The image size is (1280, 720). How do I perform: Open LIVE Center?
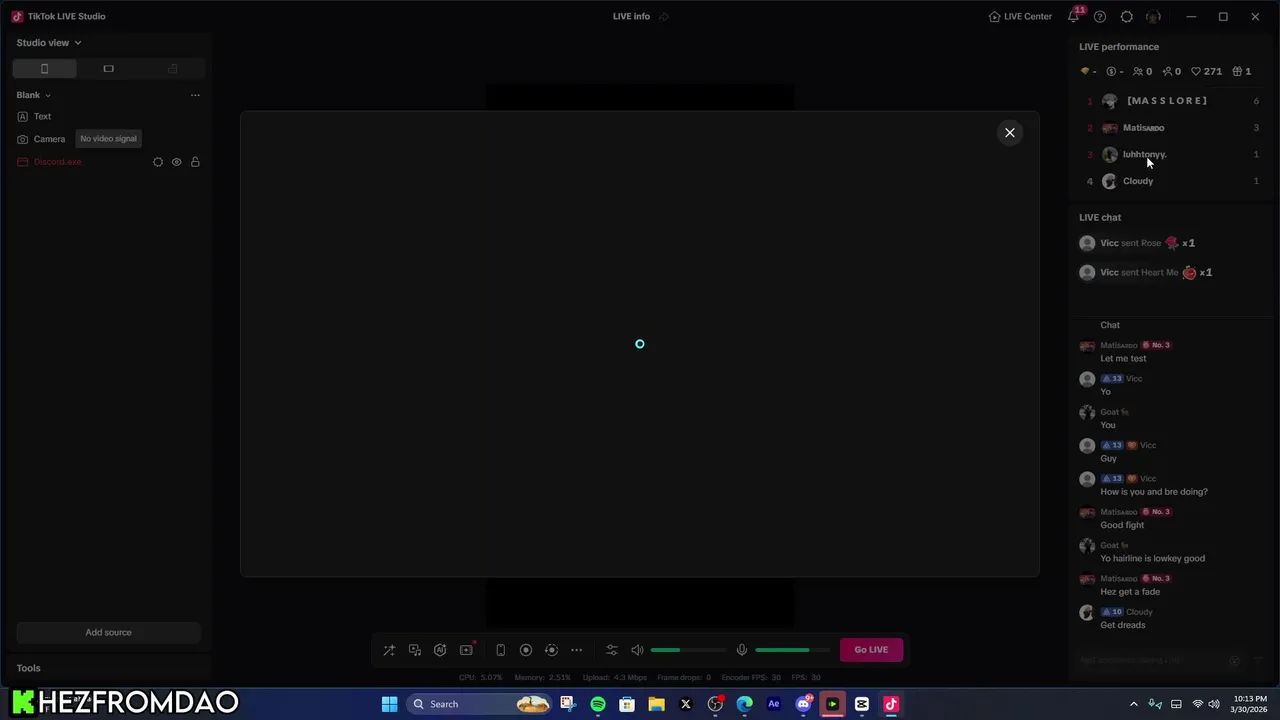pos(1020,16)
